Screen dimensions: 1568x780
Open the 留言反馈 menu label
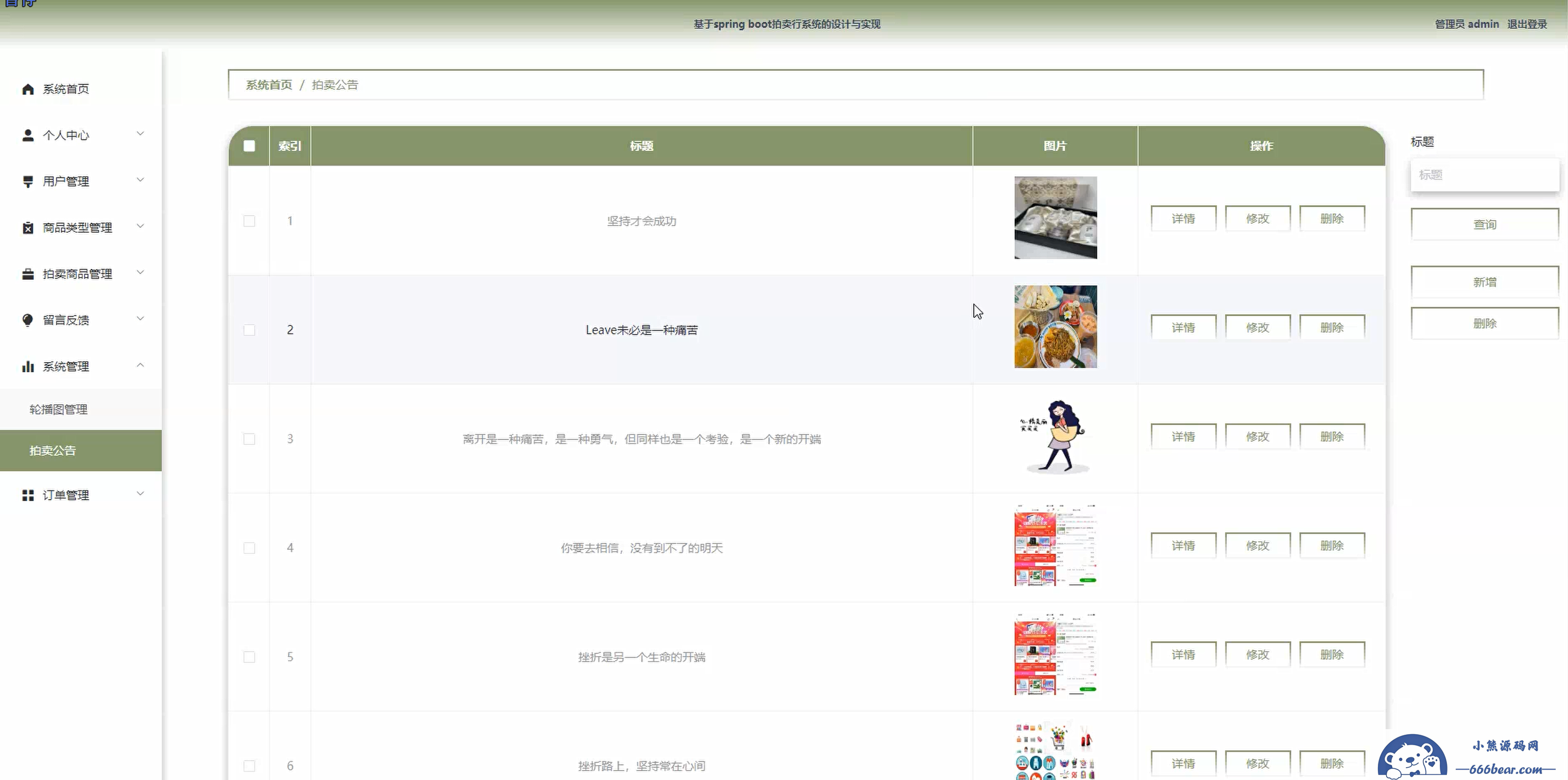click(66, 320)
